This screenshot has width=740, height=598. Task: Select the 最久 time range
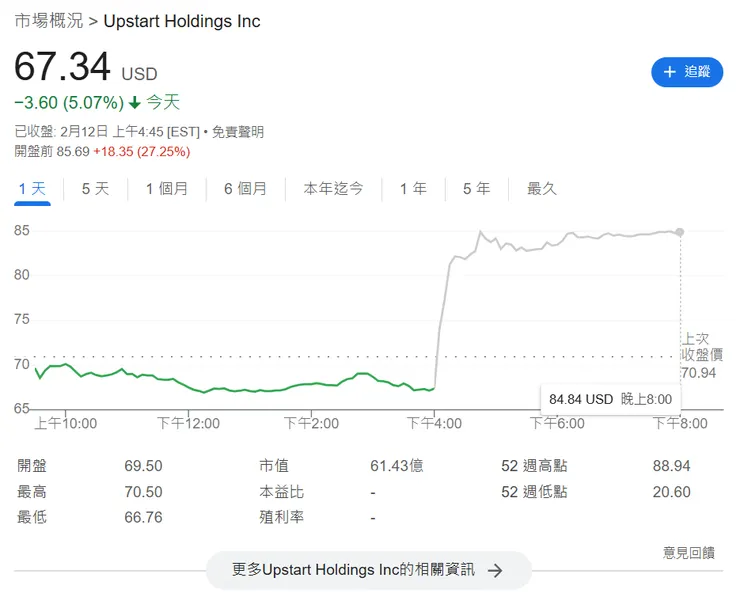click(541, 189)
